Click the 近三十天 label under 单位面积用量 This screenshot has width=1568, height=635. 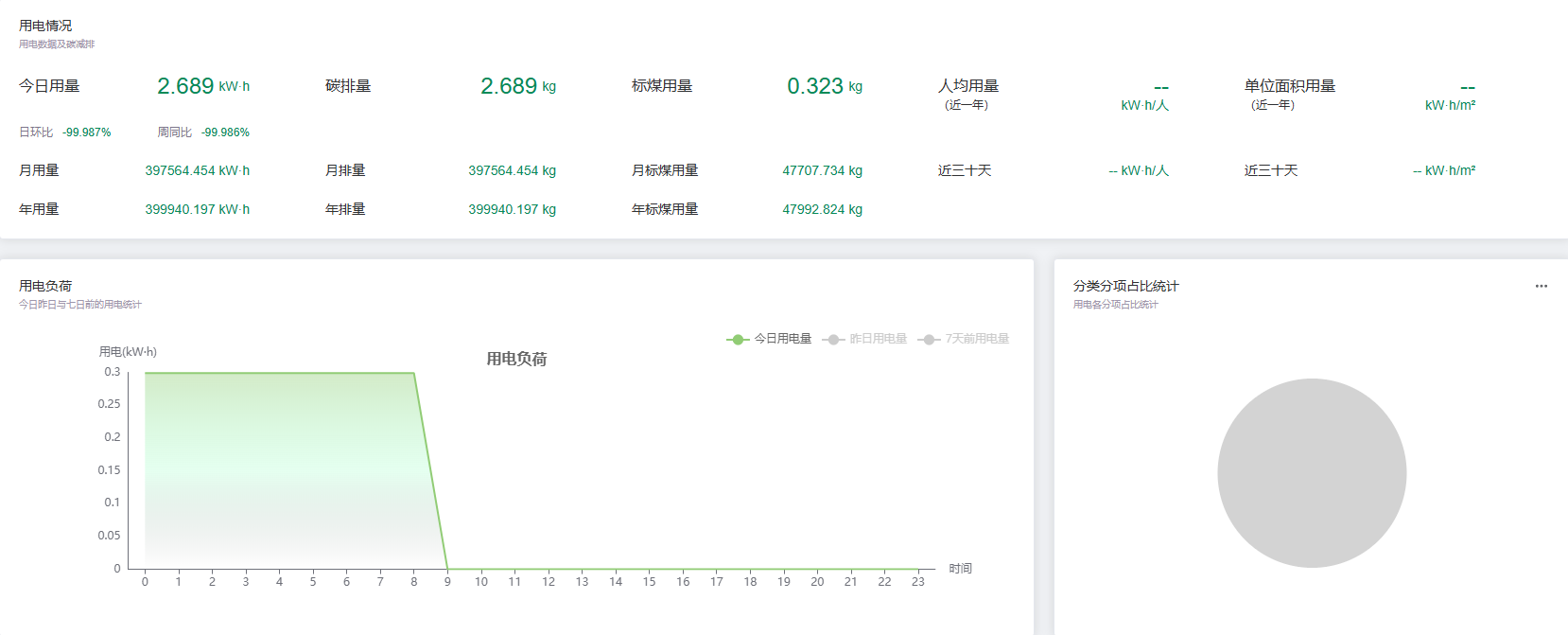click(1271, 170)
